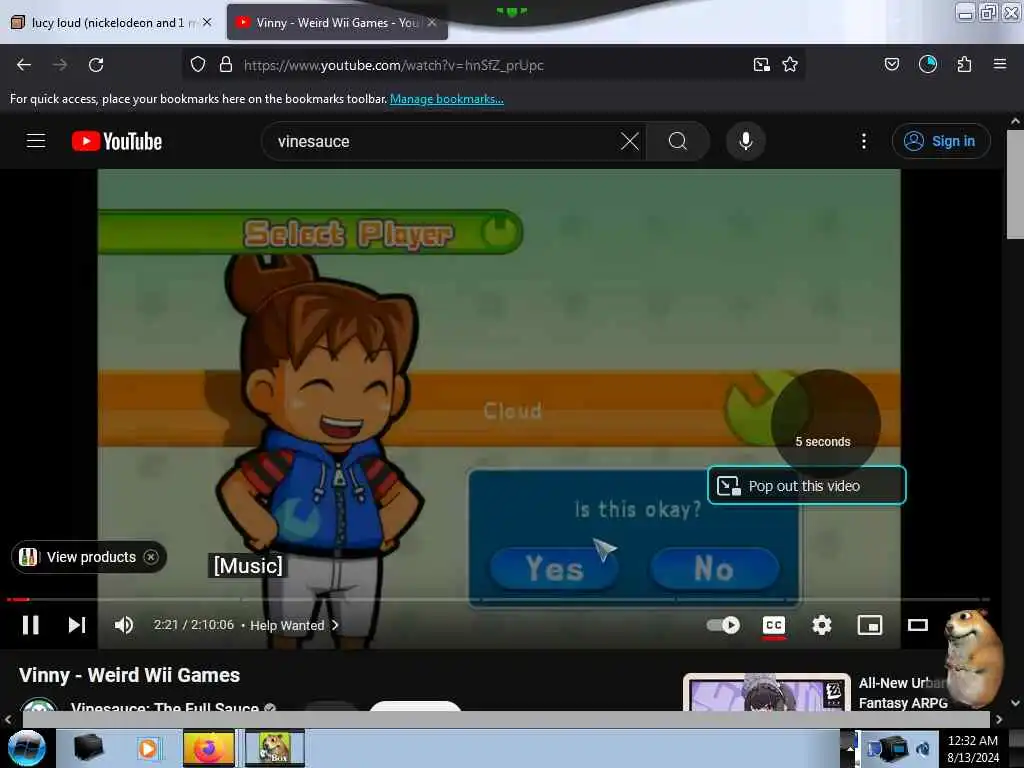The width and height of the screenshot is (1024, 768).
Task: Open the YouTube hamburger guide menu
Action: point(36,141)
